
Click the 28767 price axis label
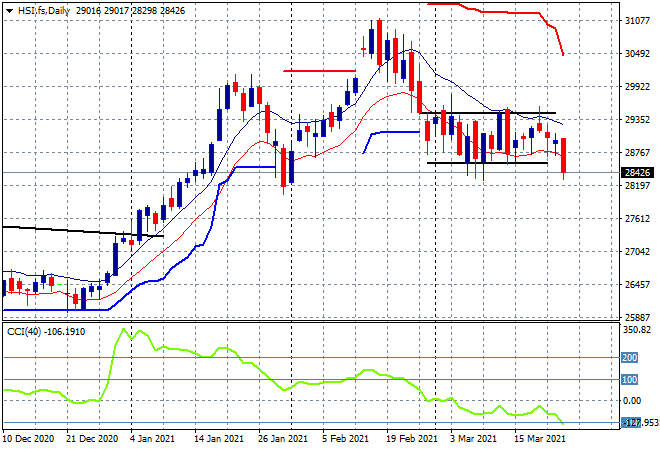[637, 152]
